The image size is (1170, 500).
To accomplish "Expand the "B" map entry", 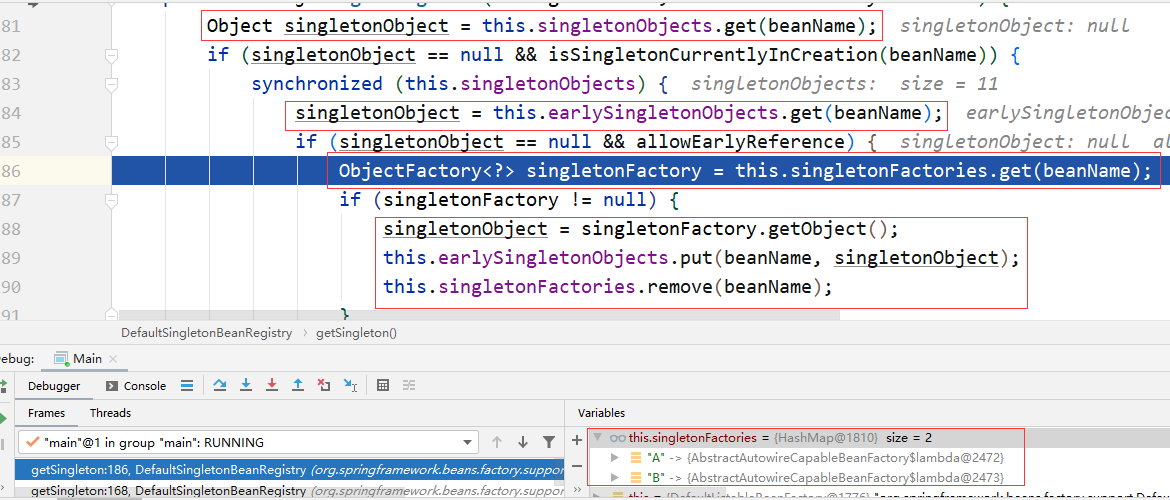I will pos(615,477).
